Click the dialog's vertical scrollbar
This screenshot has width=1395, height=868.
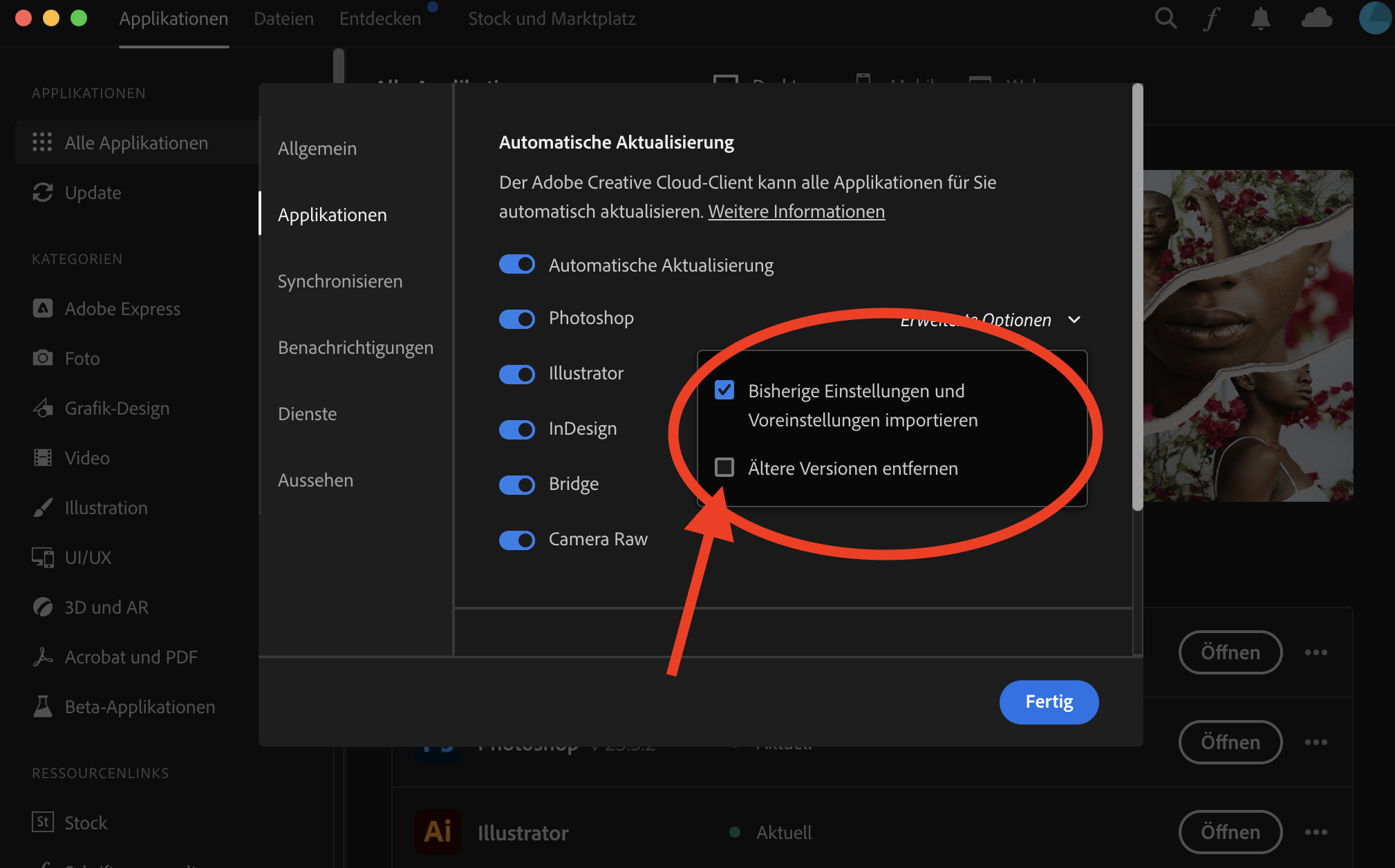(1137, 297)
